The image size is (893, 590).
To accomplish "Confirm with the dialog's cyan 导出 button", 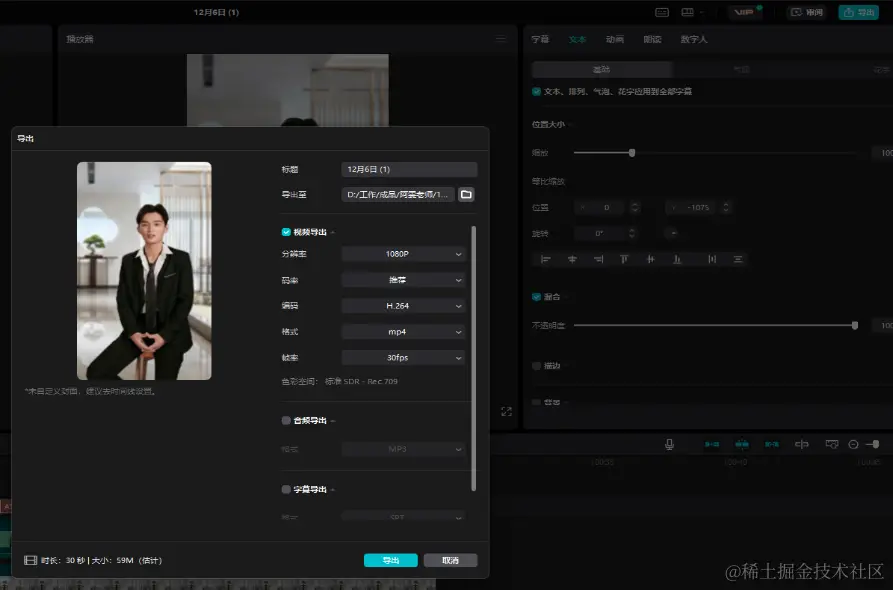I will [x=391, y=560].
